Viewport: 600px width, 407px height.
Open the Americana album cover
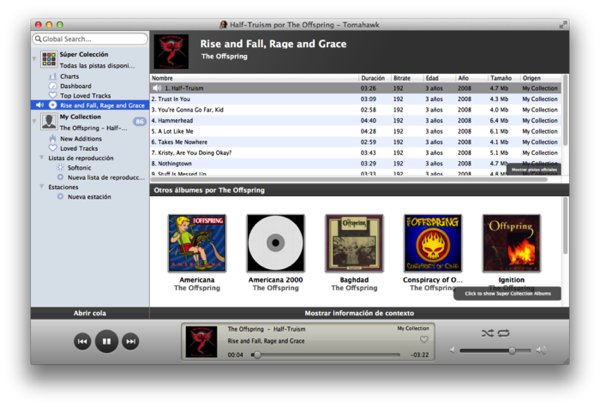pos(197,243)
